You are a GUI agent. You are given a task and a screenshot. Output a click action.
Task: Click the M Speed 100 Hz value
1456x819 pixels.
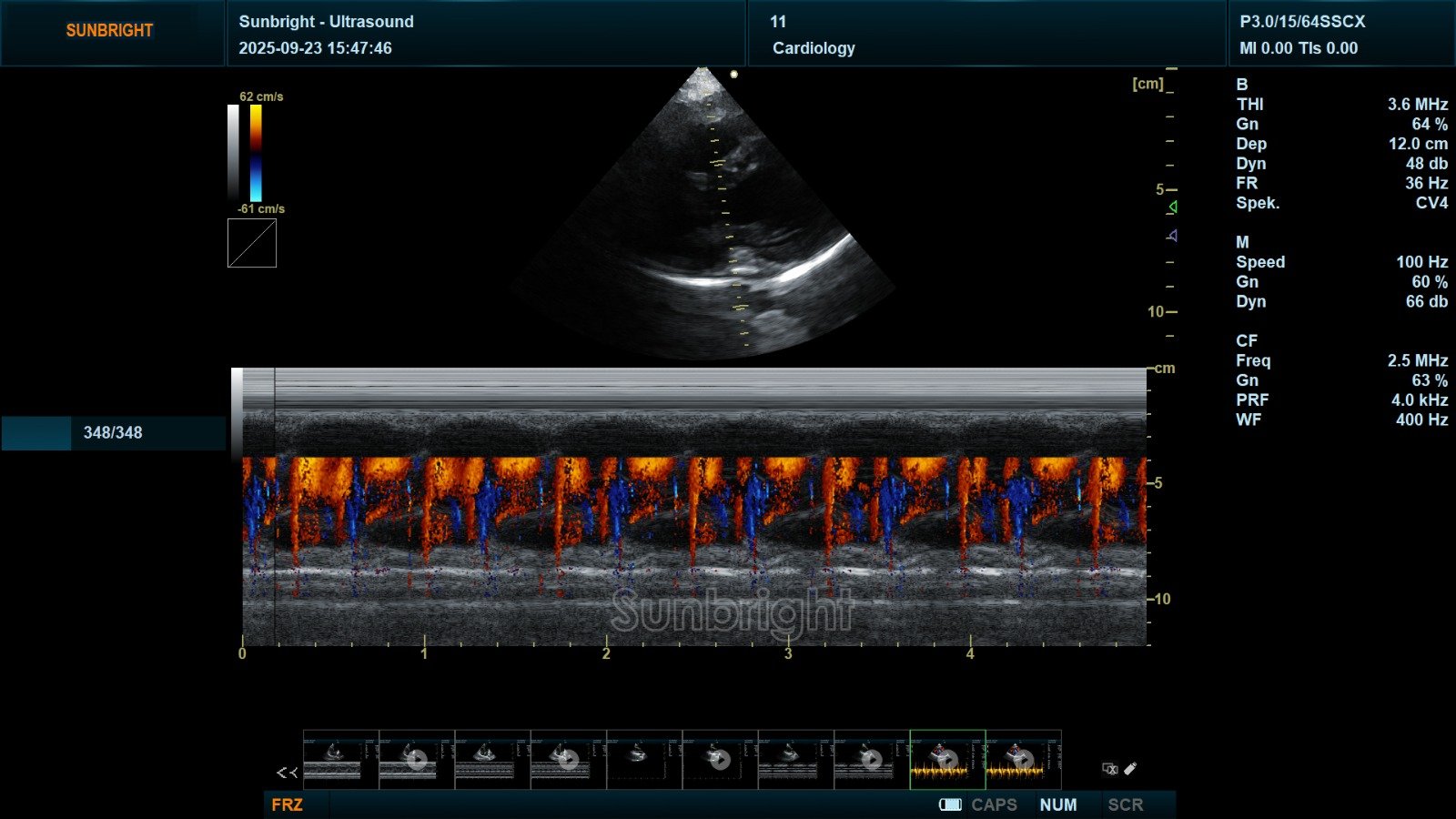[1421, 262]
